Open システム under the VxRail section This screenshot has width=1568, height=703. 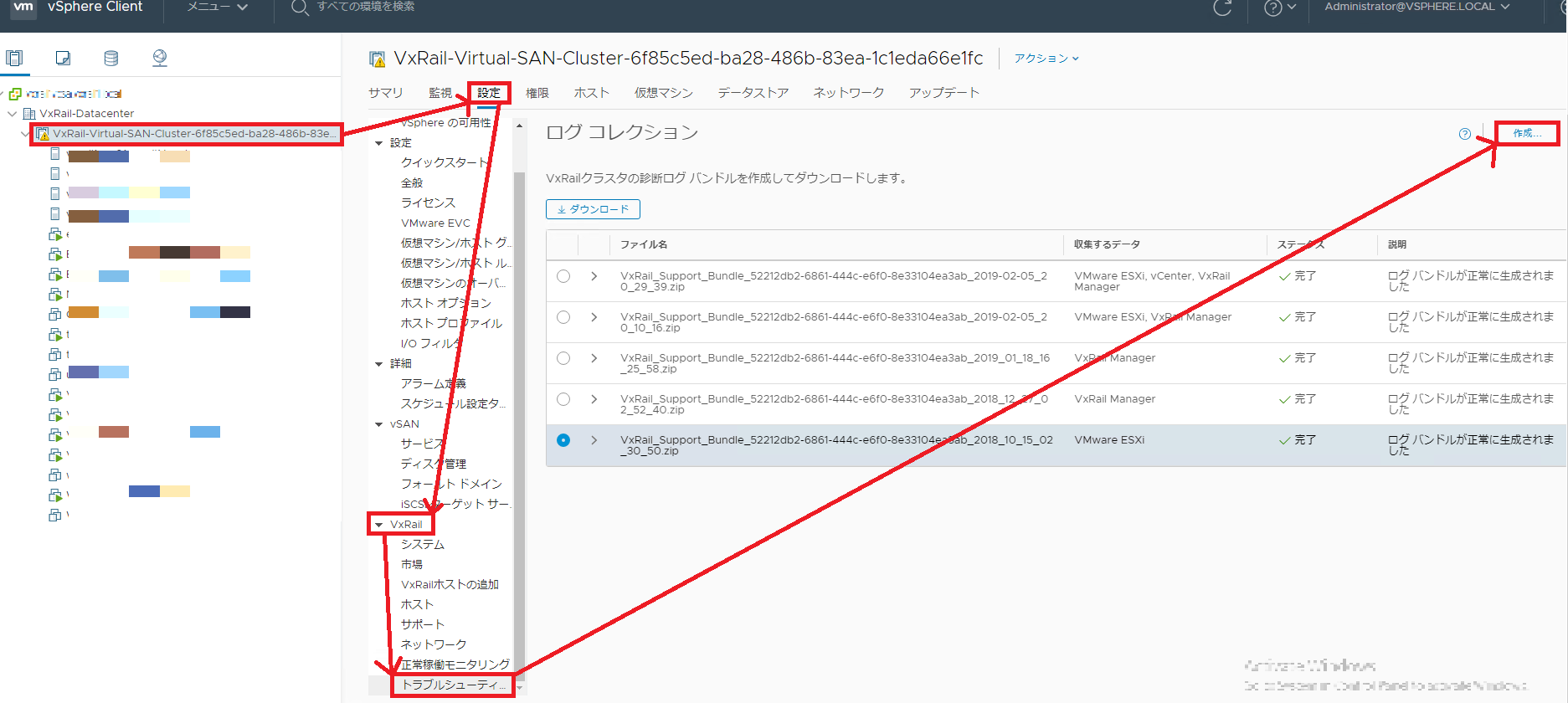[423, 545]
